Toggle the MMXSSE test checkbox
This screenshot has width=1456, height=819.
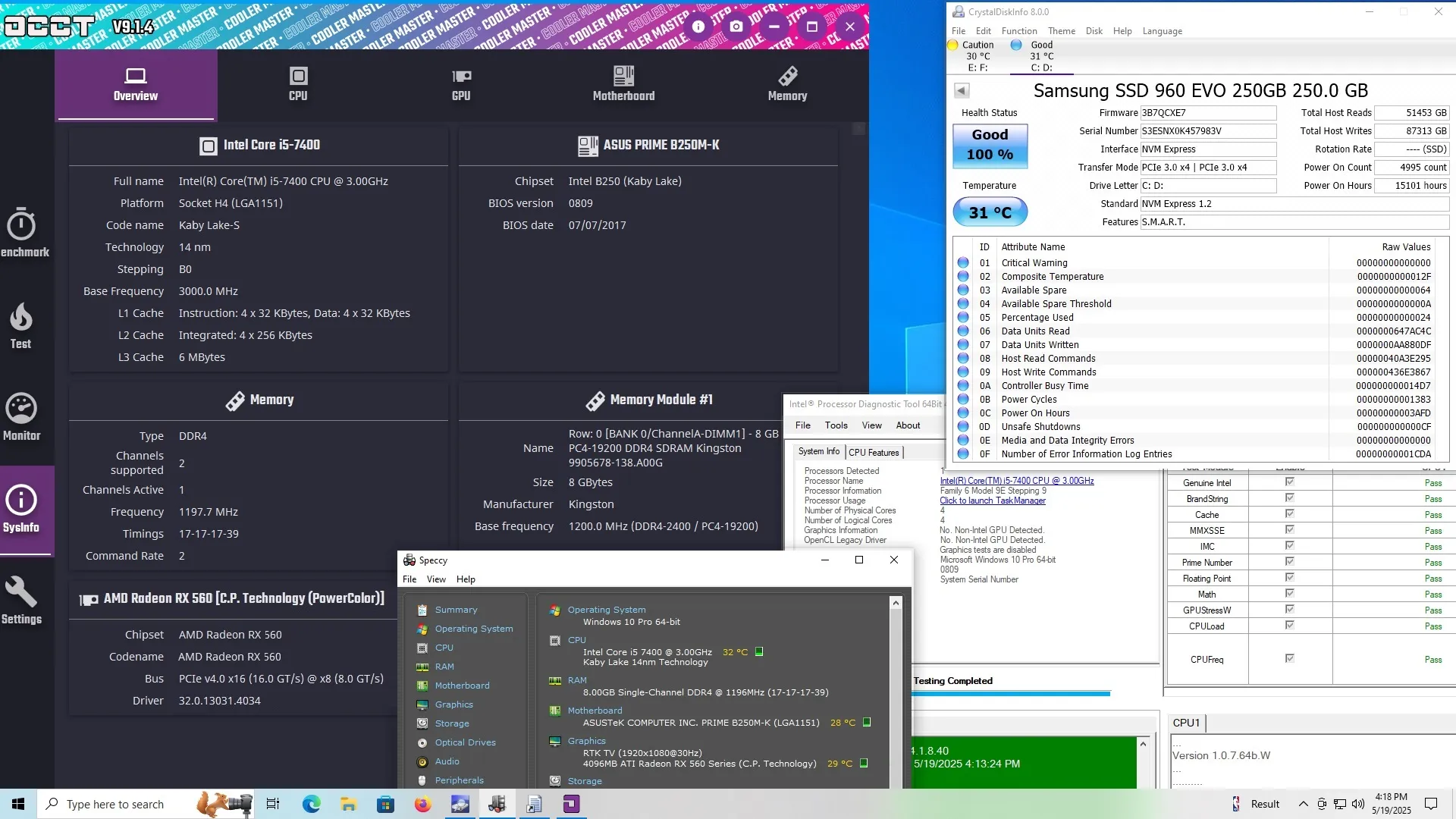pyautogui.click(x=1289, y=530)
